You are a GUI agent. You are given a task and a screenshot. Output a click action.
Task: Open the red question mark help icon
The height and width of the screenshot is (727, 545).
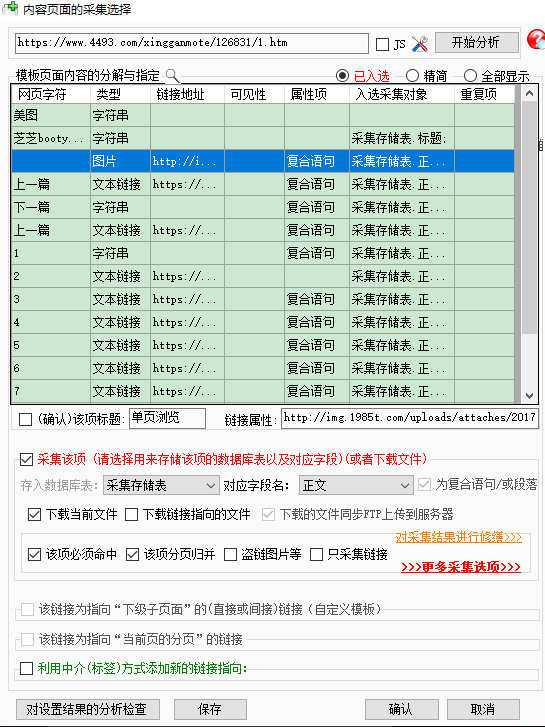[x=536, y=40]
